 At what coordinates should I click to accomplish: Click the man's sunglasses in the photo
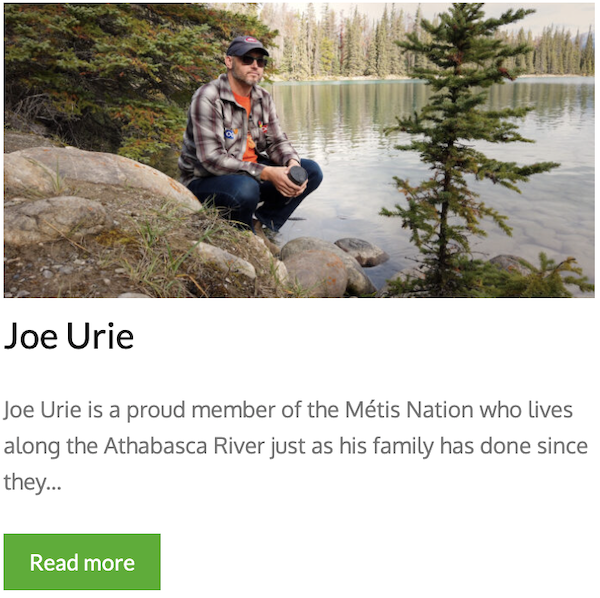coord(251,60)
